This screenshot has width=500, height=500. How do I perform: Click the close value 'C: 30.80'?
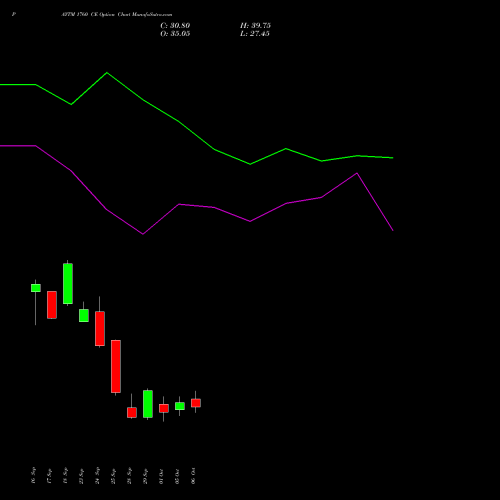(175, 26)
